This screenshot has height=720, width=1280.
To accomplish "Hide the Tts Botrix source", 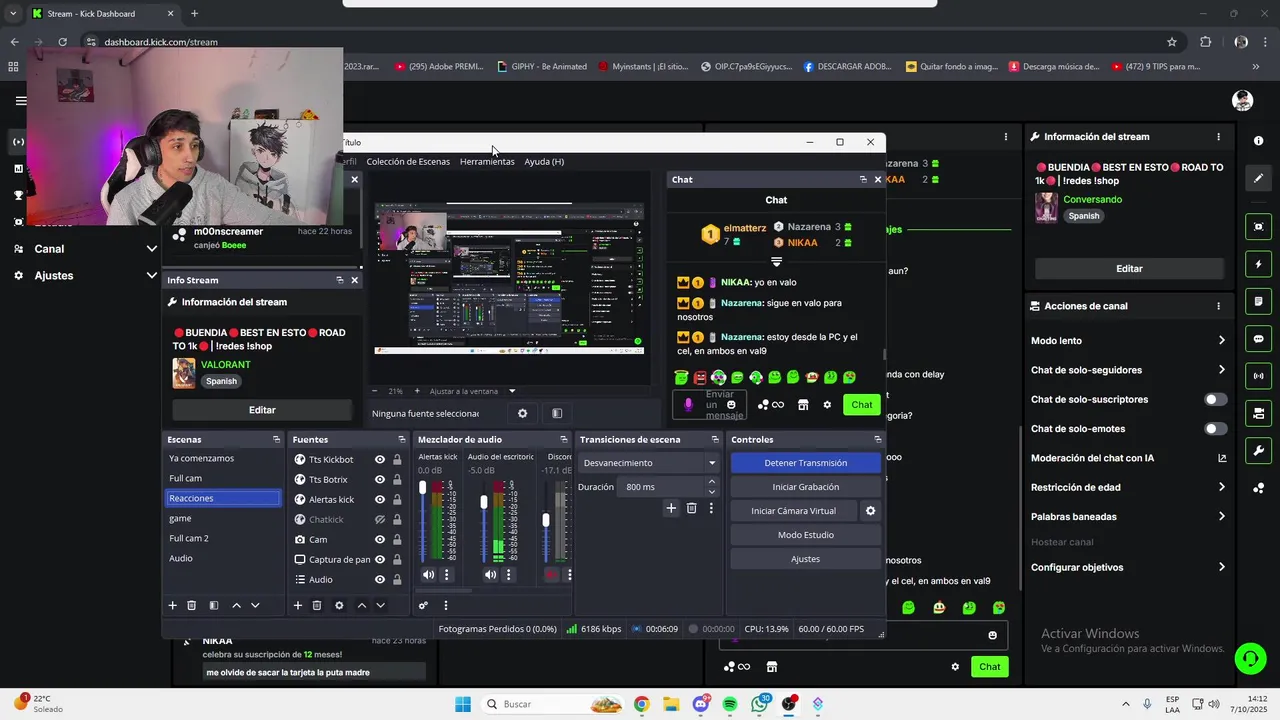I will (x=380, y=480).
